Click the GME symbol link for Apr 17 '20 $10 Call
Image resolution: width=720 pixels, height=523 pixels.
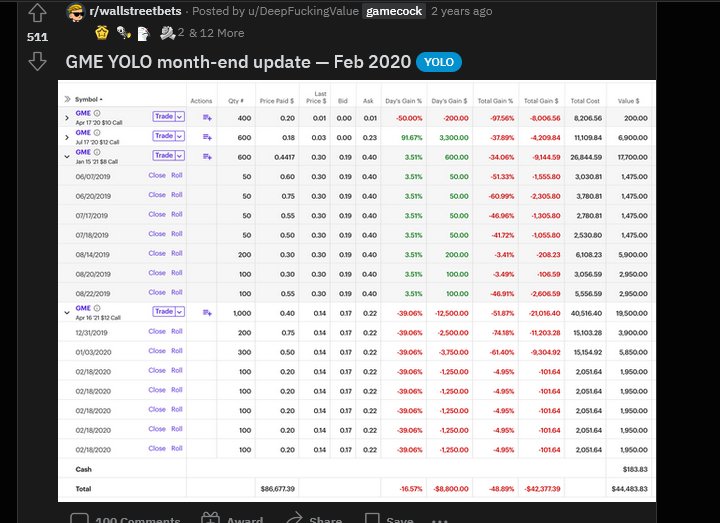coord(83,113)
